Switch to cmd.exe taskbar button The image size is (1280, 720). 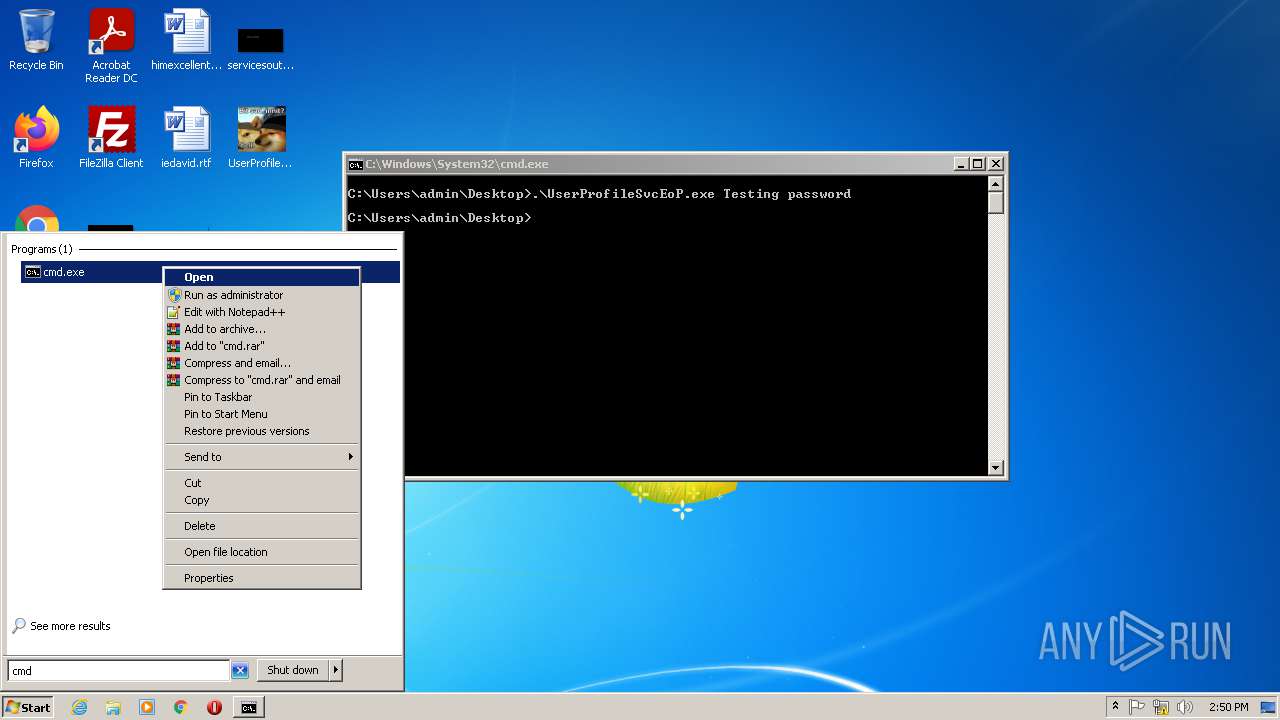pos(248,707)
